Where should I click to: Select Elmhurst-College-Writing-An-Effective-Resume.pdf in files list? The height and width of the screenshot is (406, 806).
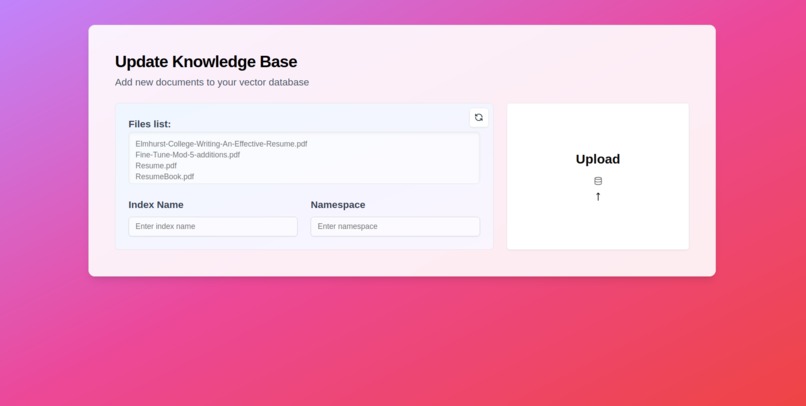(221, 144)
